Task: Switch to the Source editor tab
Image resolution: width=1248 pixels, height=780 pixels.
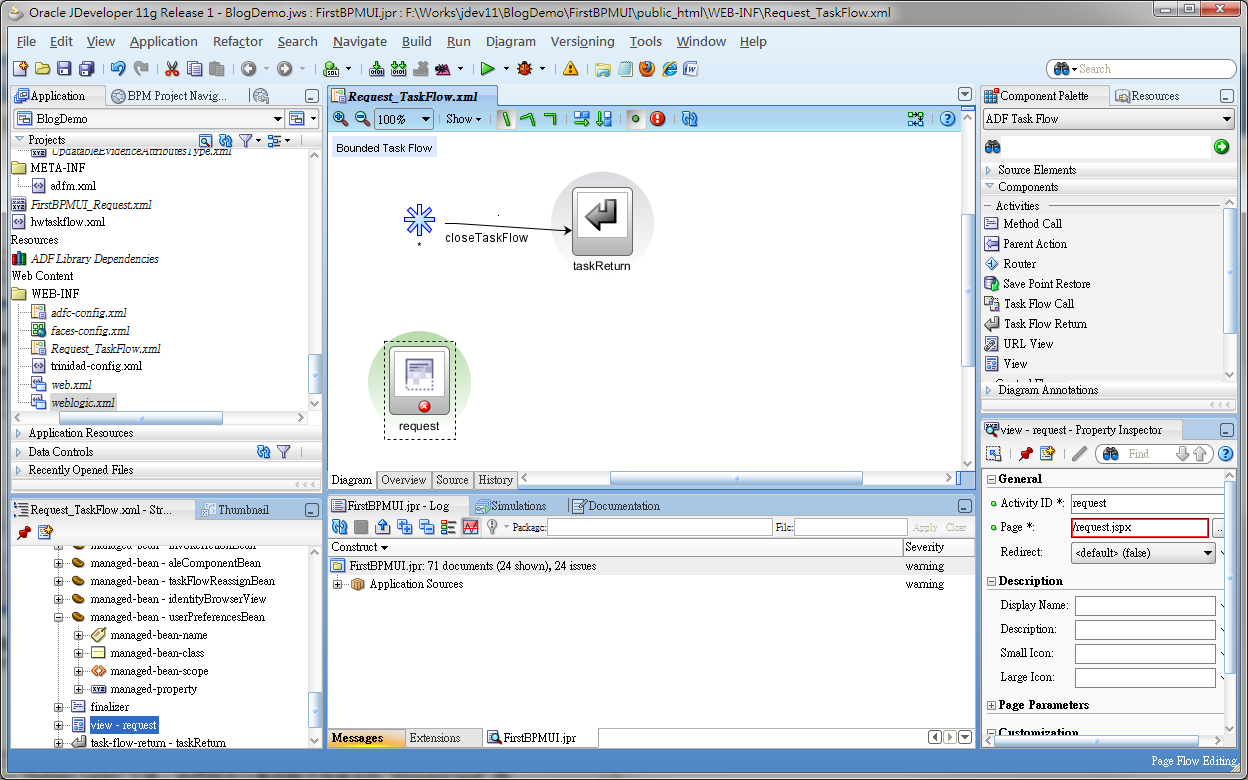Action: (452, 480)
